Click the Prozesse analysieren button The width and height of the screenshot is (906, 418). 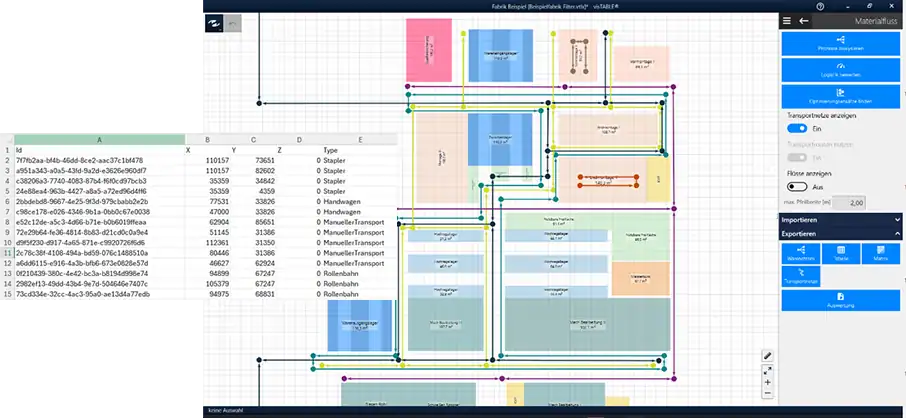841,44
